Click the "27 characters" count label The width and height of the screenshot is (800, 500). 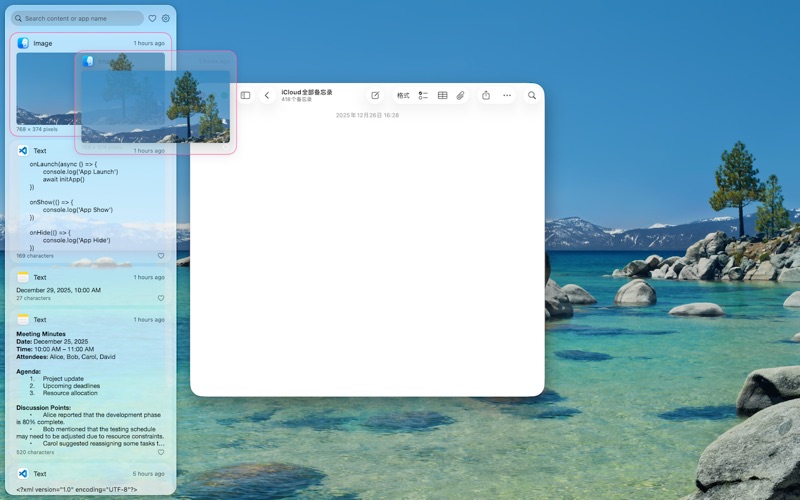point(33,298)
